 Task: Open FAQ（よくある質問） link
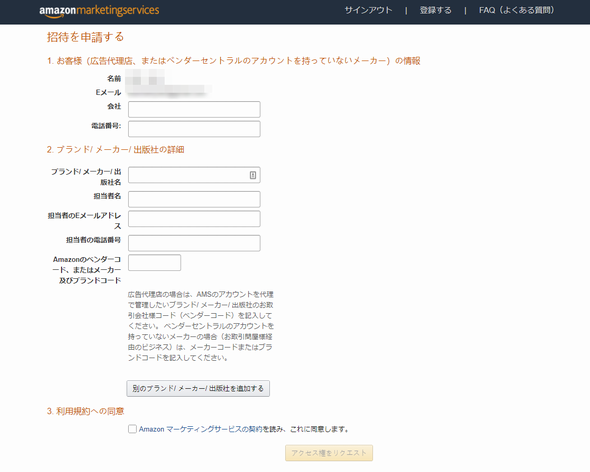coord(516,10)
